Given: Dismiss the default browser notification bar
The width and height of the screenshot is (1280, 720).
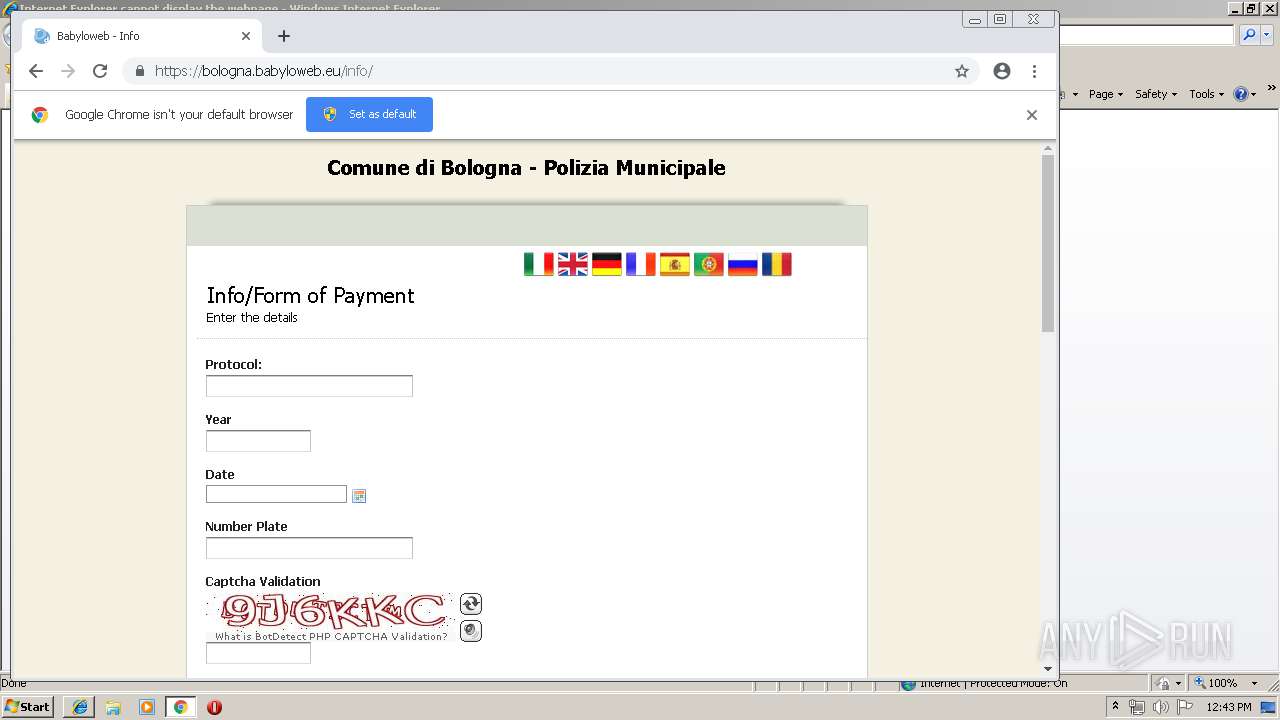Looking at the screenshot, I should [x=1032, y=115].
